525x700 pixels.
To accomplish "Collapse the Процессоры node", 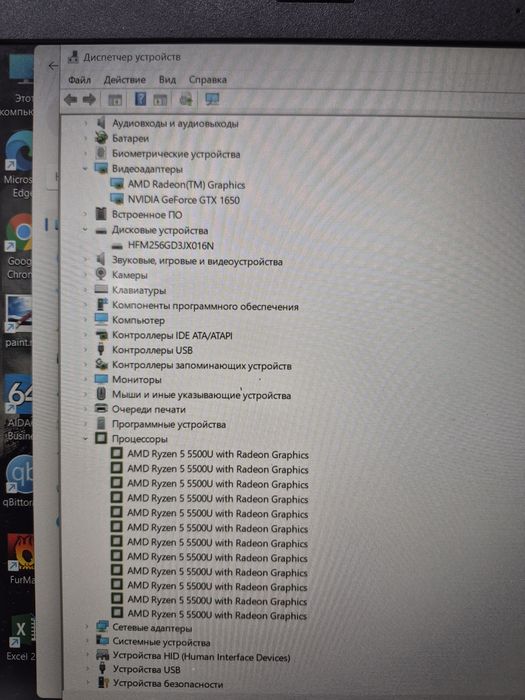I will point(85,439).
